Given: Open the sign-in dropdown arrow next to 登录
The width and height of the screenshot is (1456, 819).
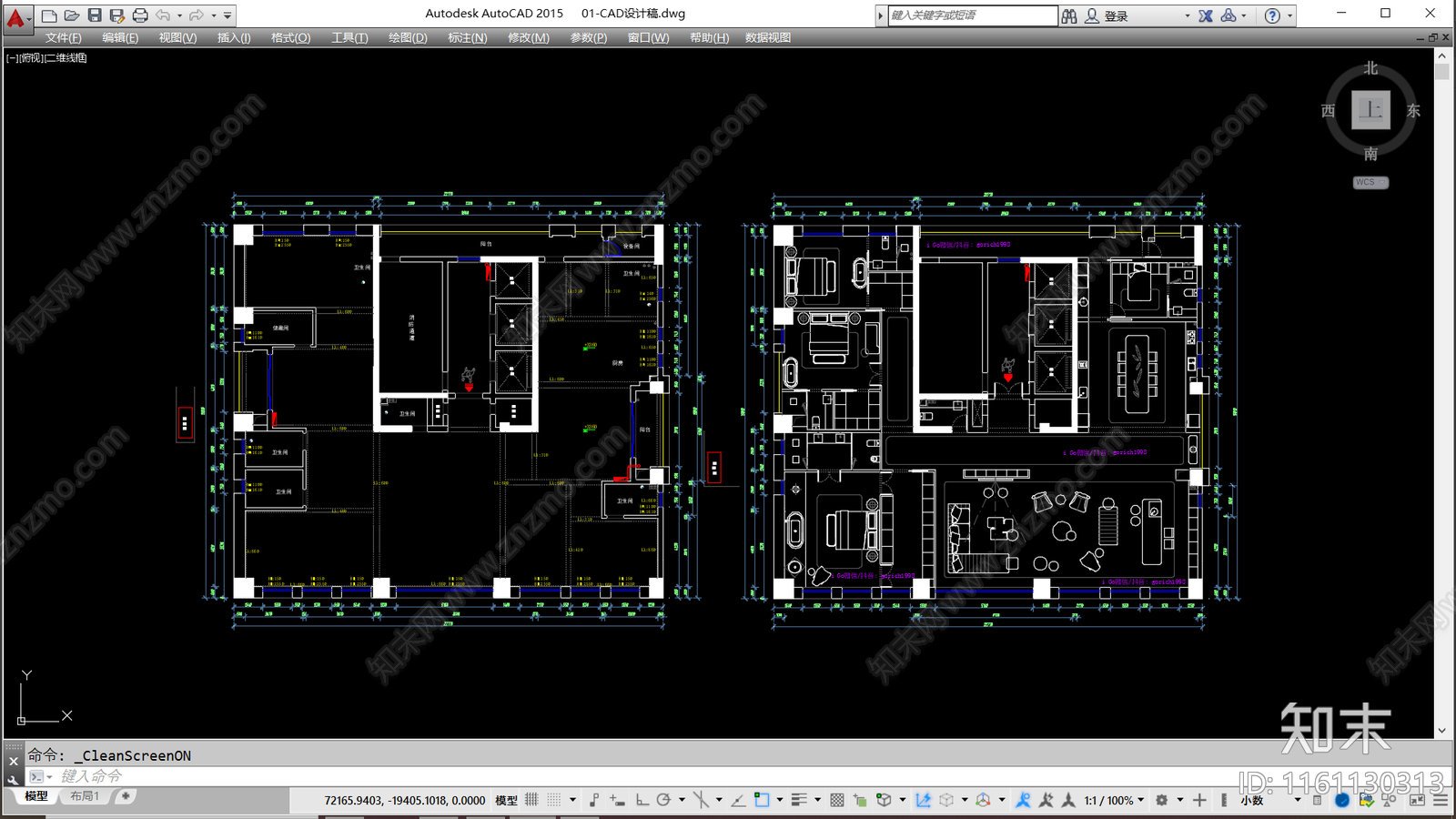Looking at the screenshot, I should [1187, 15].
